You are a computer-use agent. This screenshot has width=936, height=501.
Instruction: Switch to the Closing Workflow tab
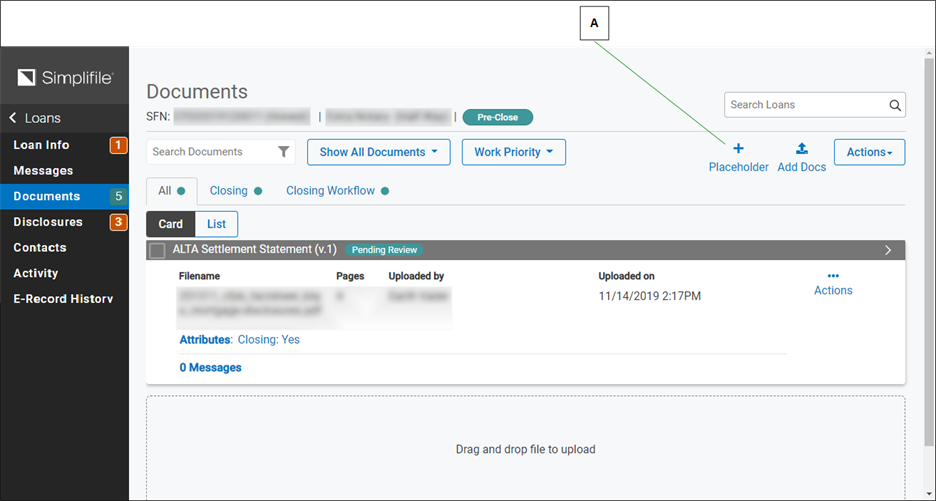(337, 191)
